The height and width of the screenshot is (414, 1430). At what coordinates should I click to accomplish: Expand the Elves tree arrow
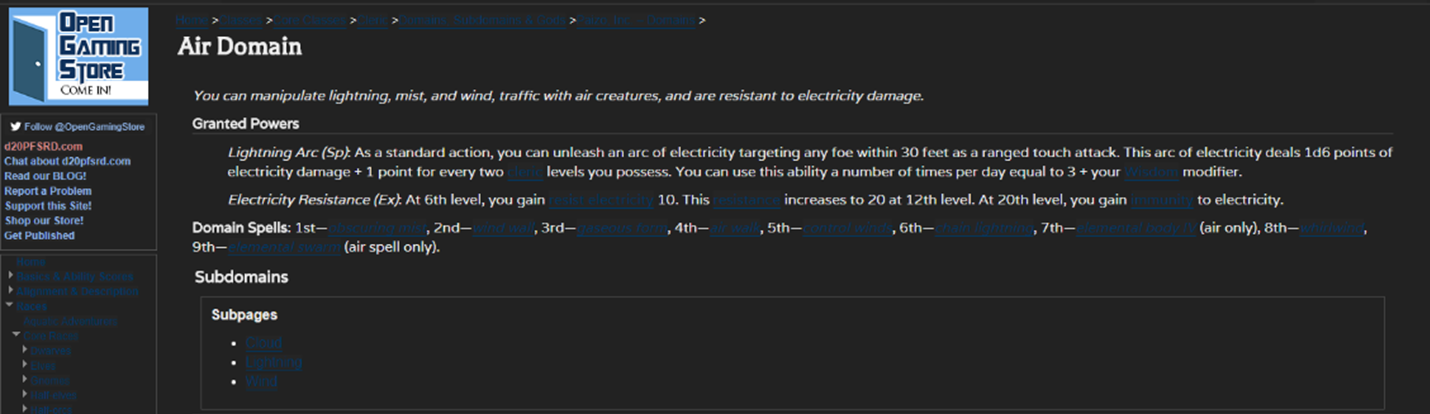tap(24, 366)
